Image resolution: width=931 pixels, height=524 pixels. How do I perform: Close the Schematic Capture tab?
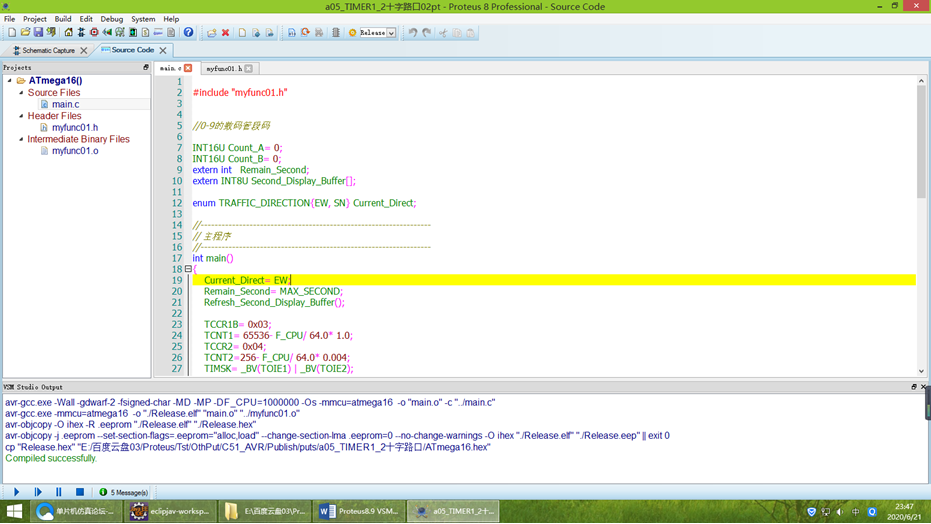[x=84, y=50]
